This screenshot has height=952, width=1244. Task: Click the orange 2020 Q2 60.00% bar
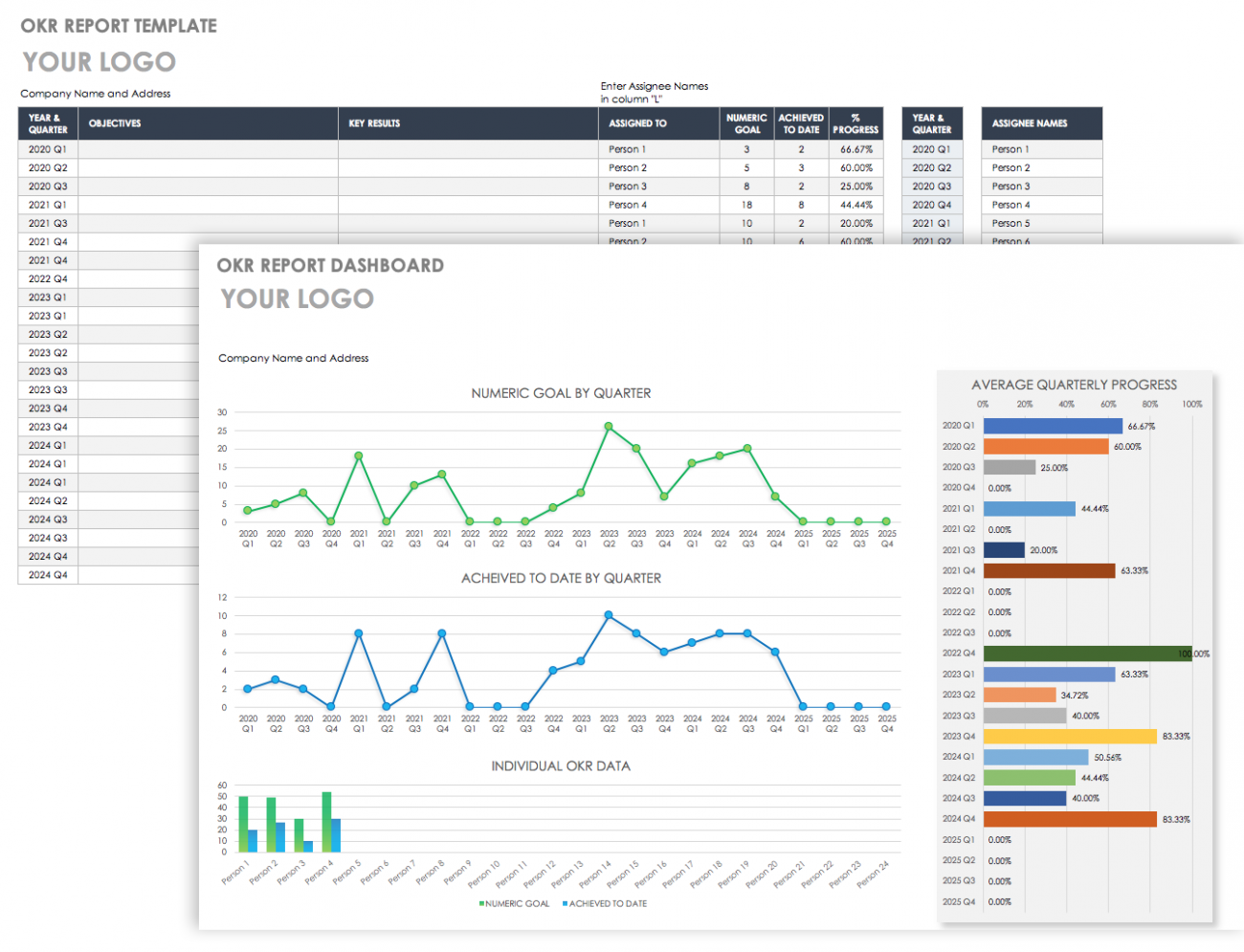(1045, 447)
